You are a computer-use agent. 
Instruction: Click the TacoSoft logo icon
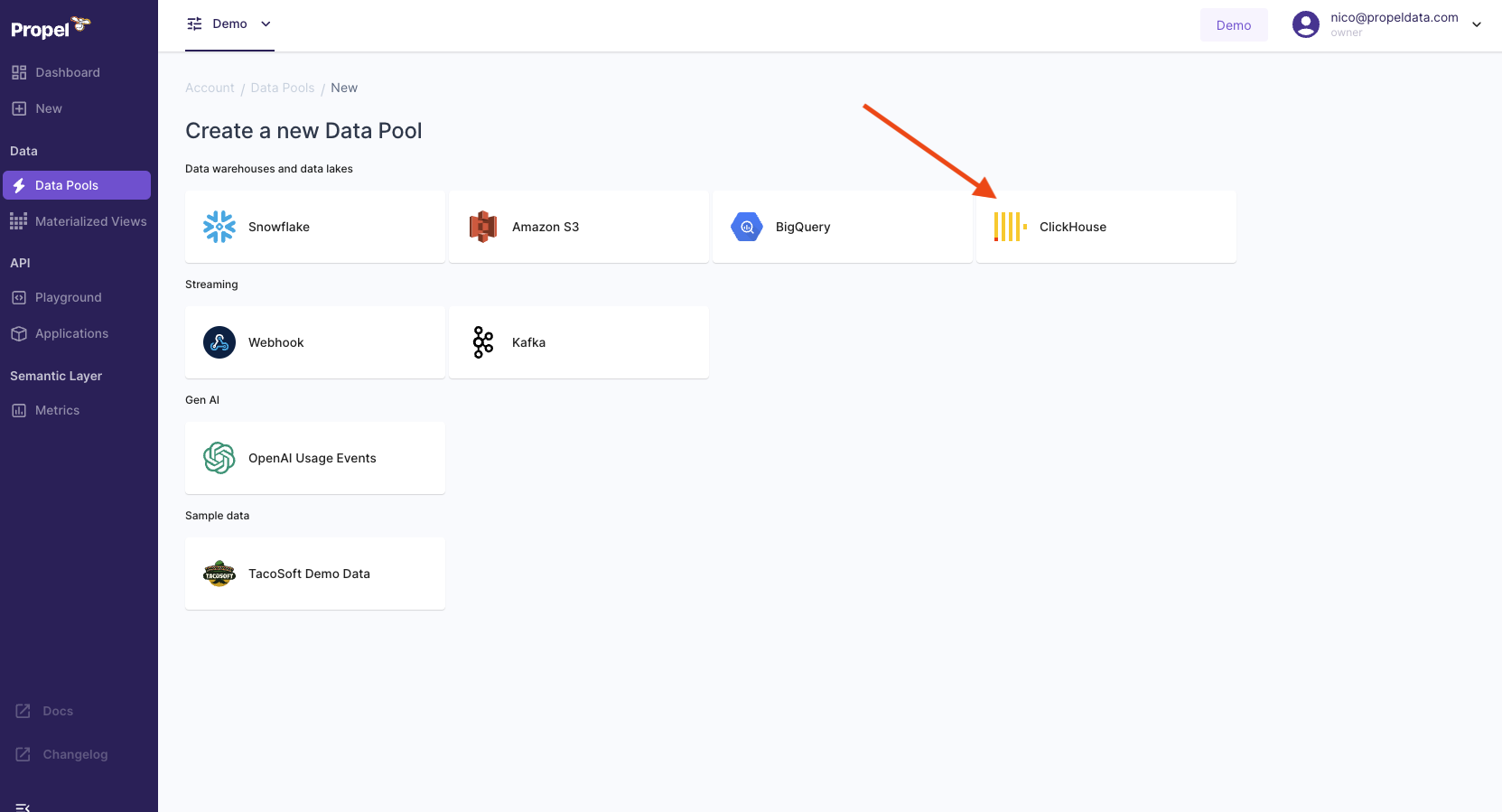219,574
